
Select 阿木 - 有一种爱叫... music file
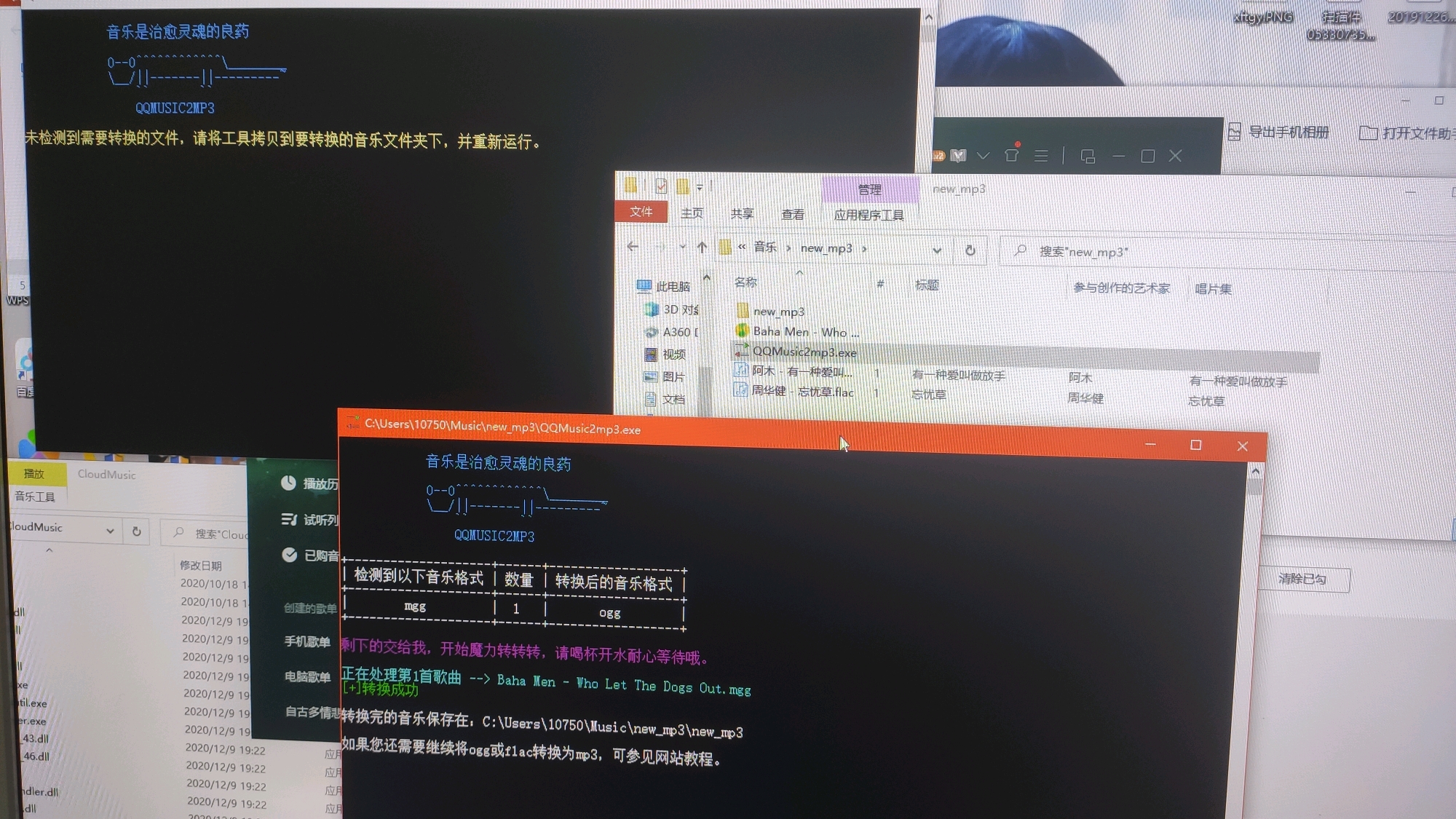794,371
